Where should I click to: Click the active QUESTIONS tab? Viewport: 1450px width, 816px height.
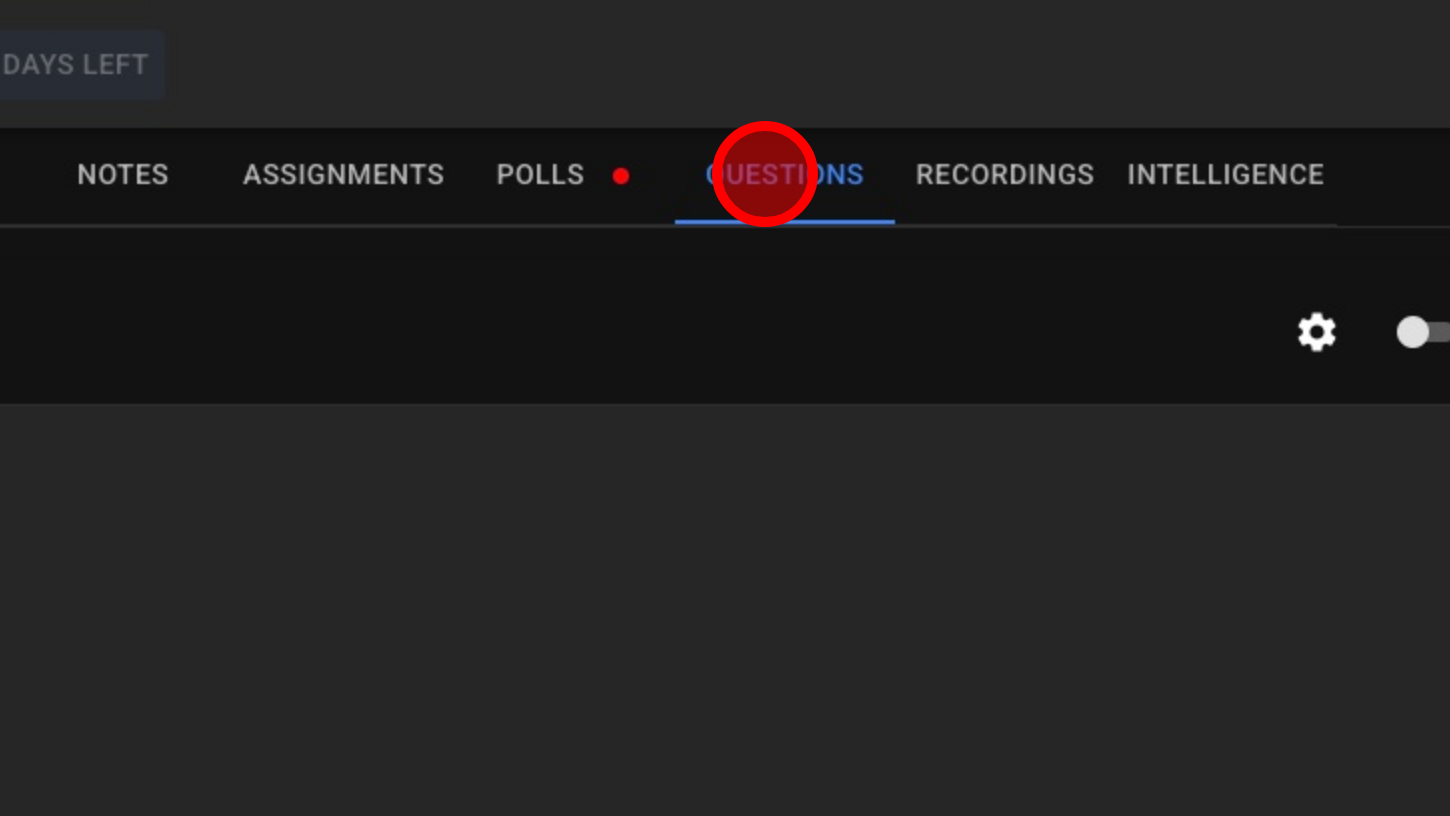coord(785,175)
